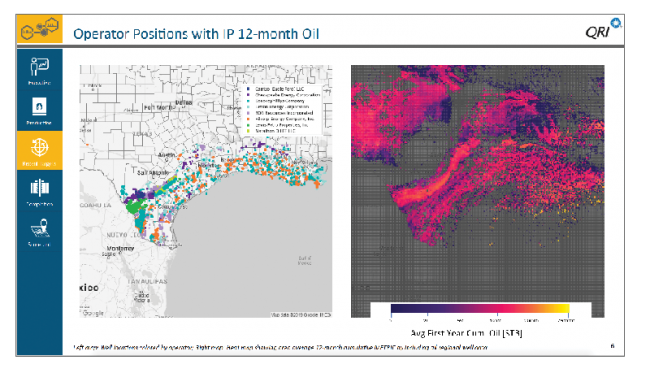
Task: Click the highlighted yellow globe target icon
Action: [x=39, y=147]
